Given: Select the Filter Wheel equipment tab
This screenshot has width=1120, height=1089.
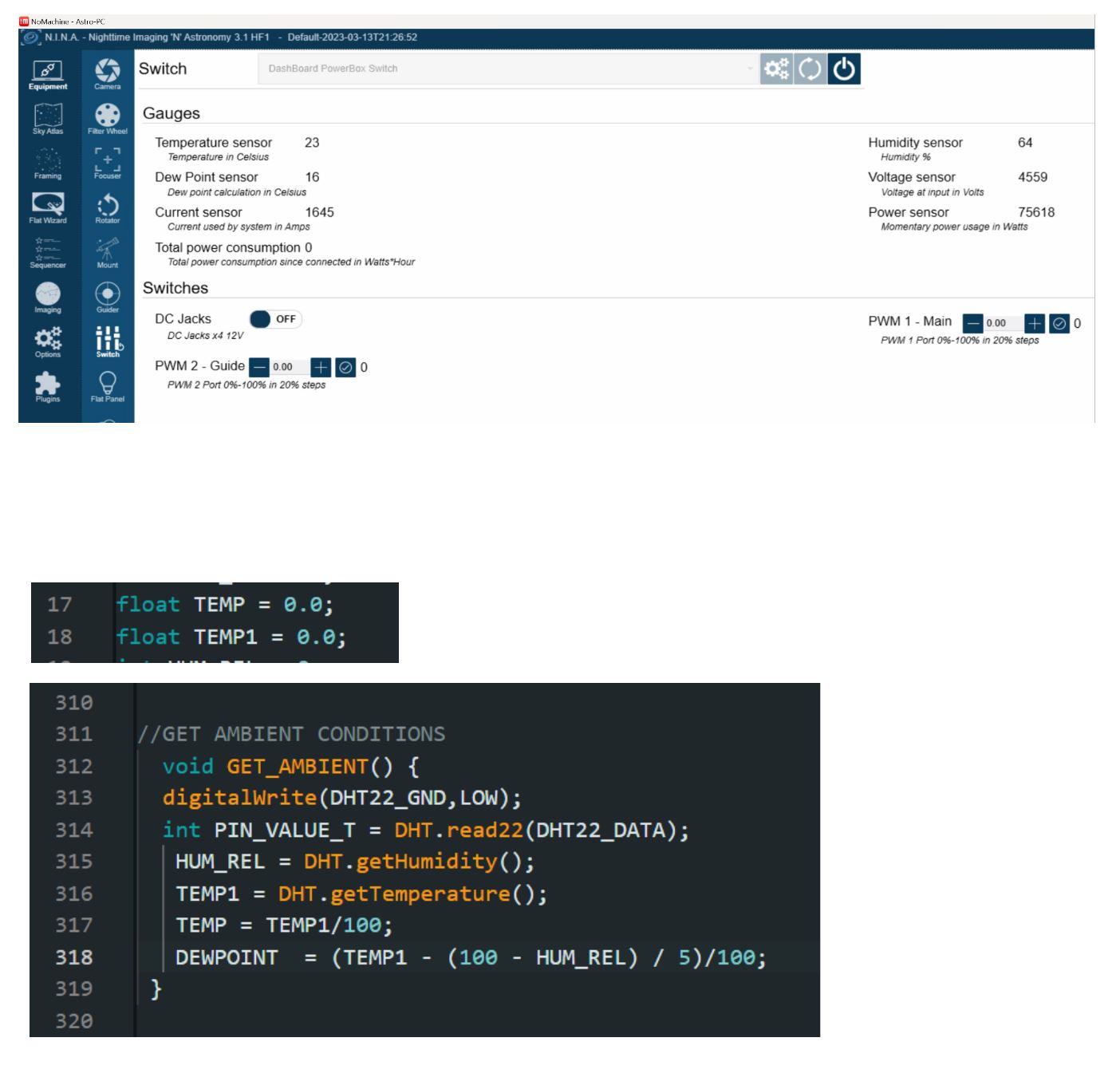Looking at the screenshot, I should coord(108,120).
